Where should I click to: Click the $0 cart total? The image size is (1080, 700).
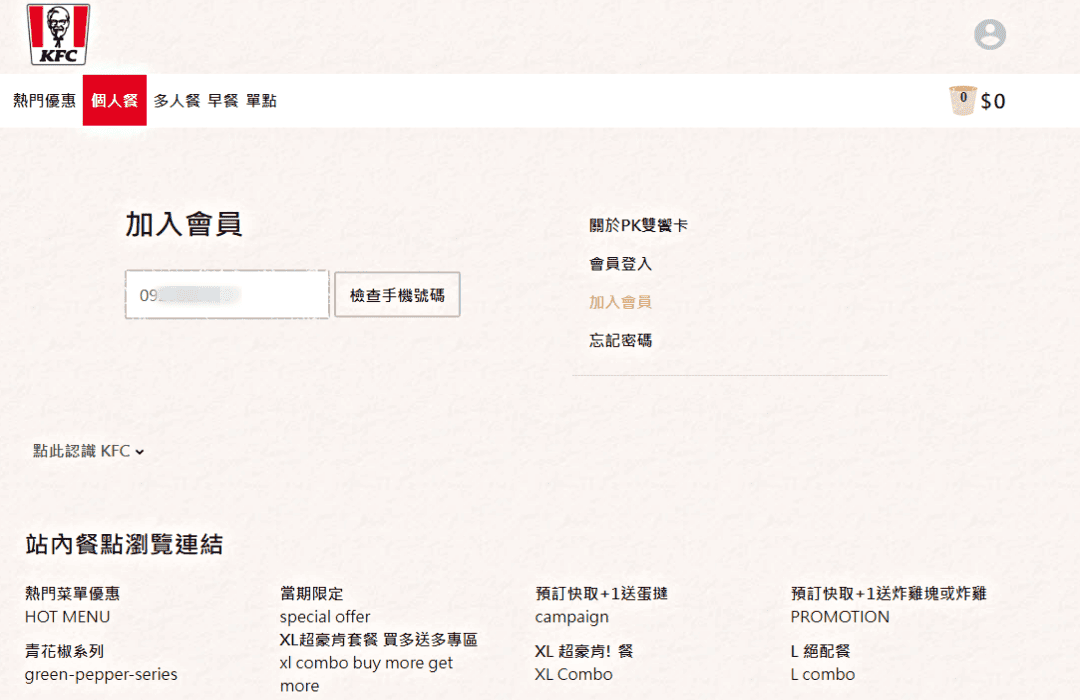993,101
